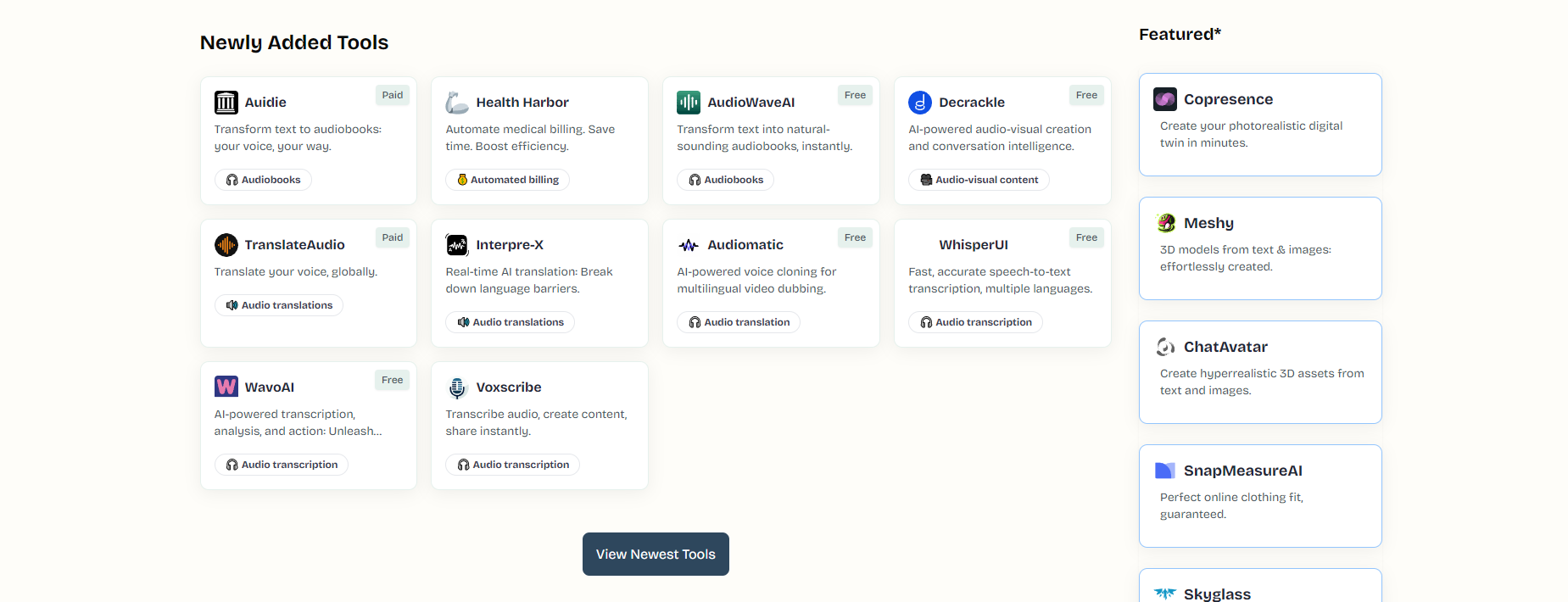Click 'Create your photorealistic digital twin' text

click(1252, 134)
